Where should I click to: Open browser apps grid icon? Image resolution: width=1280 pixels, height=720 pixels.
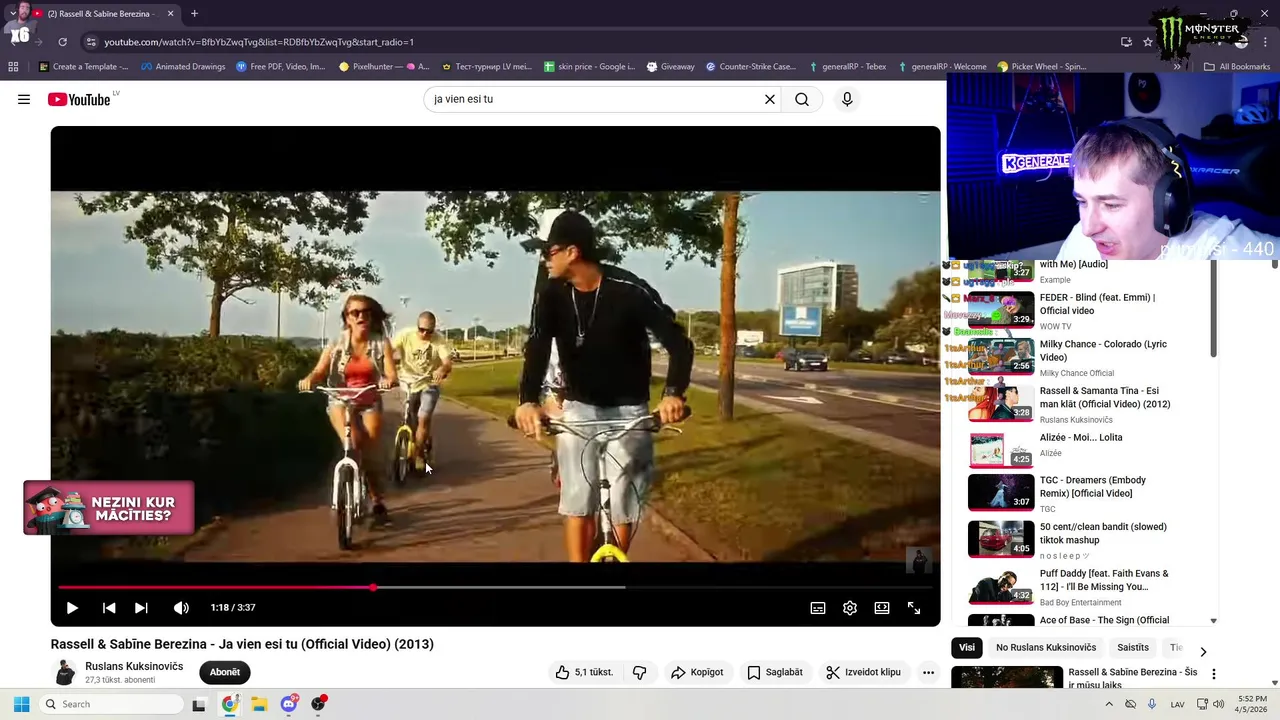(13, 67)
